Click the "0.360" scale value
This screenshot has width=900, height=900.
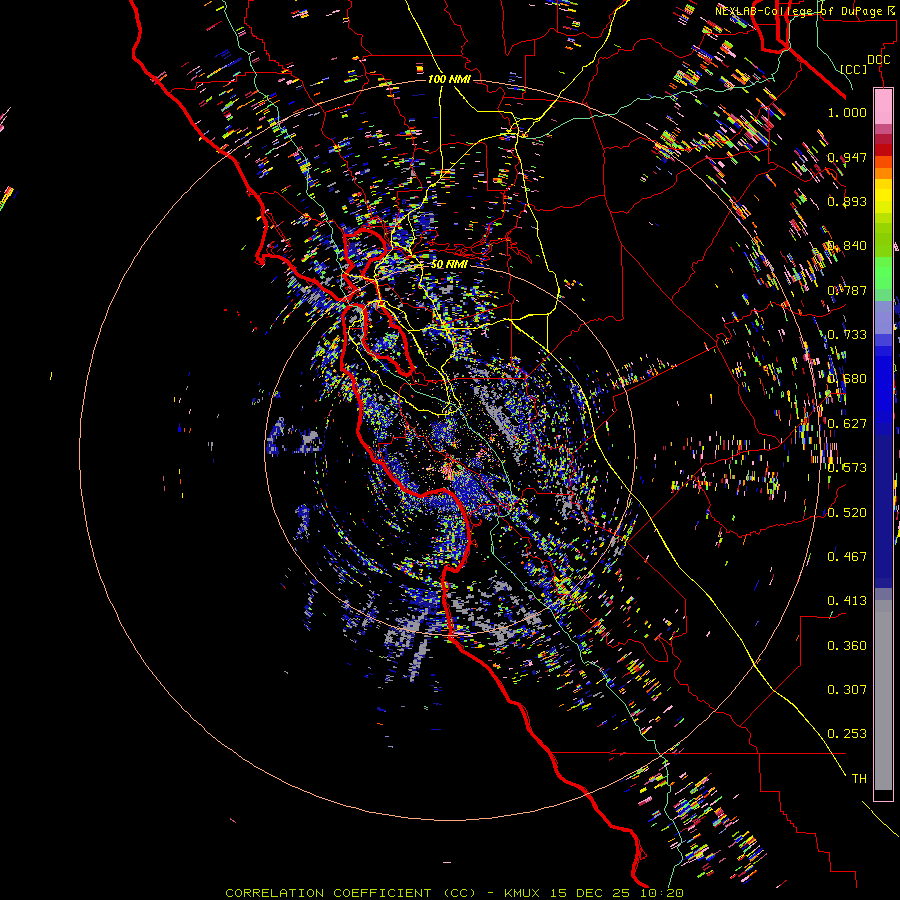tap(847, 645)
